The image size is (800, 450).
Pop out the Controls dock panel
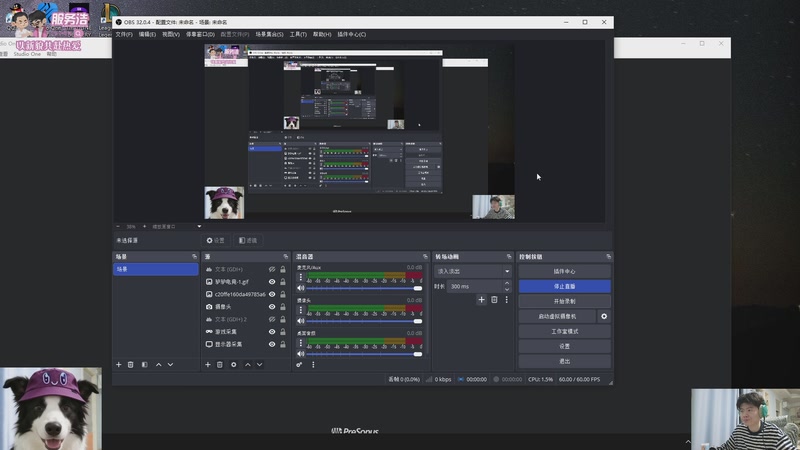tap(609, 257)
